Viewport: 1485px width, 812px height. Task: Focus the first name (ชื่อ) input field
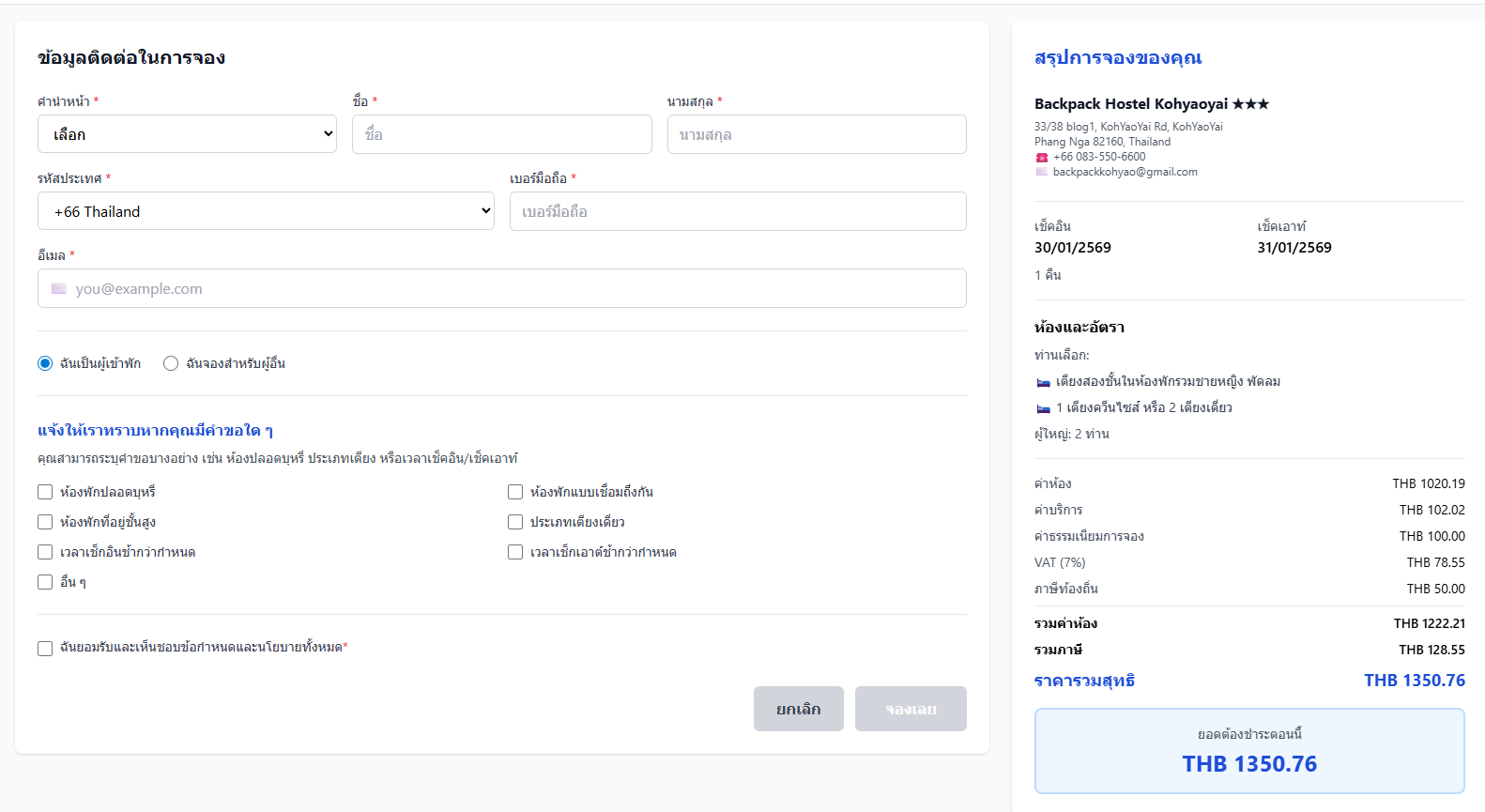point(502,134)
